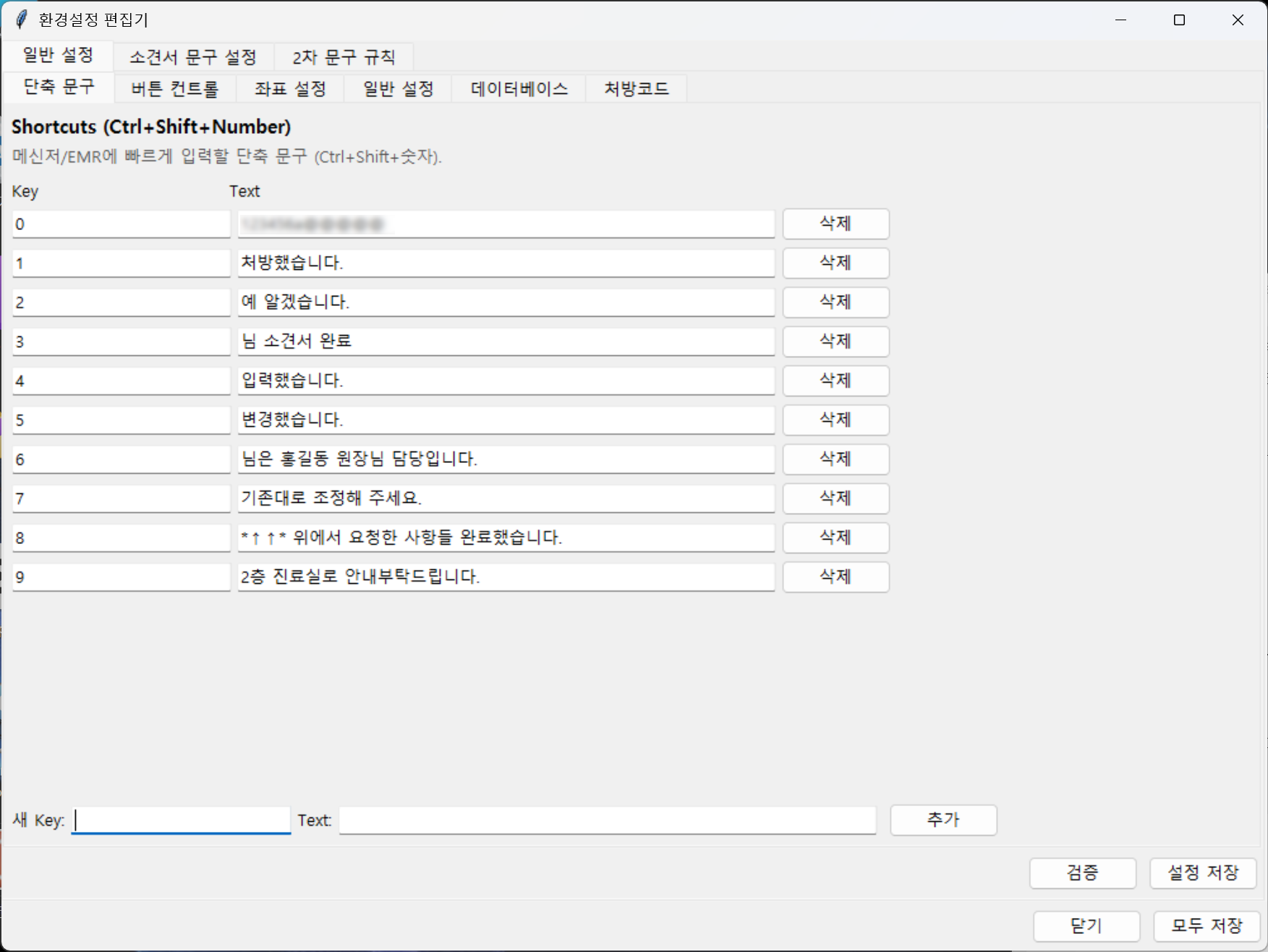Open the 처방코드 tab
The image size is (1268, 952).
tap(636, 88)
